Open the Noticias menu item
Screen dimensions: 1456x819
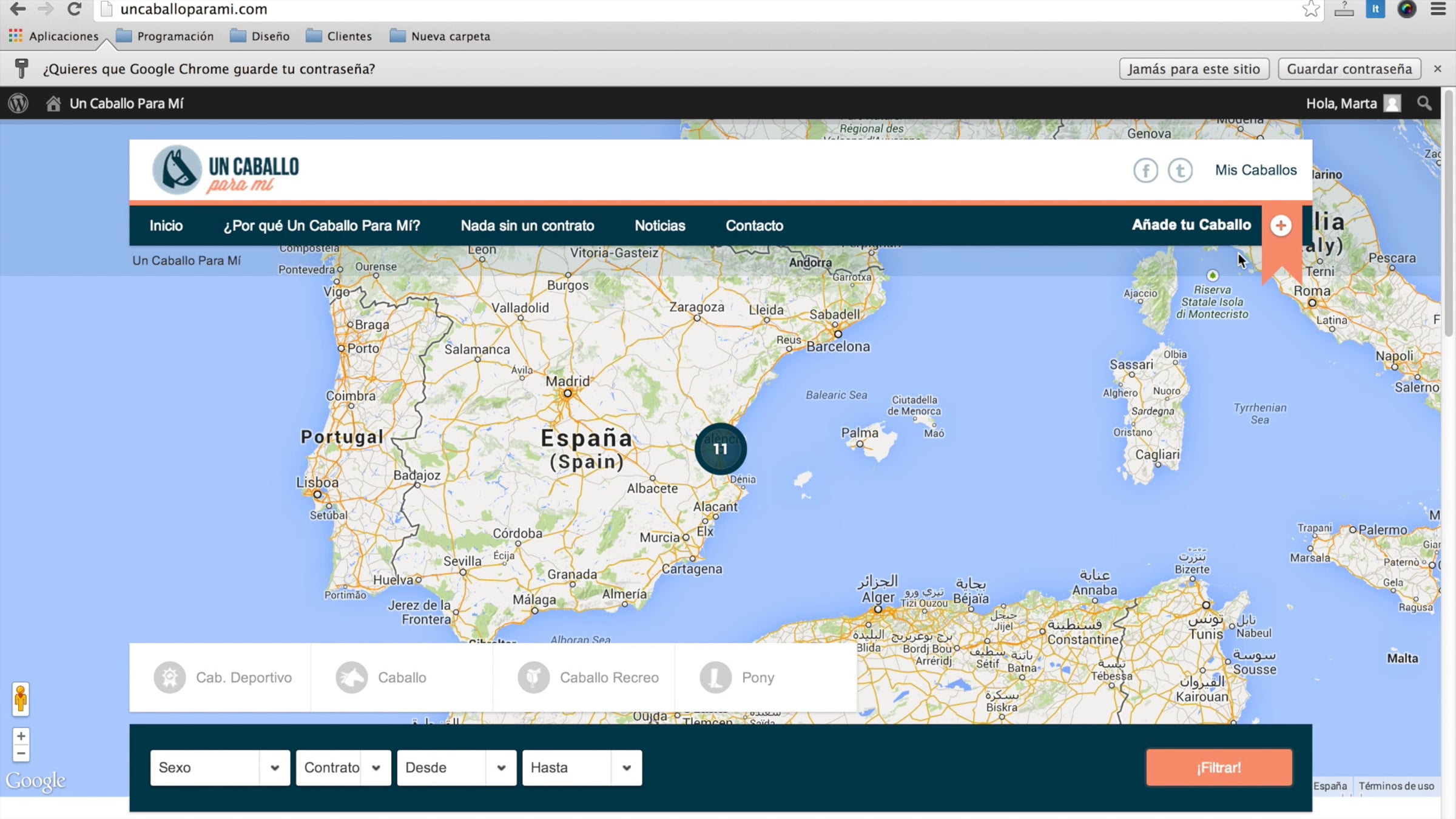pos(659,226)
